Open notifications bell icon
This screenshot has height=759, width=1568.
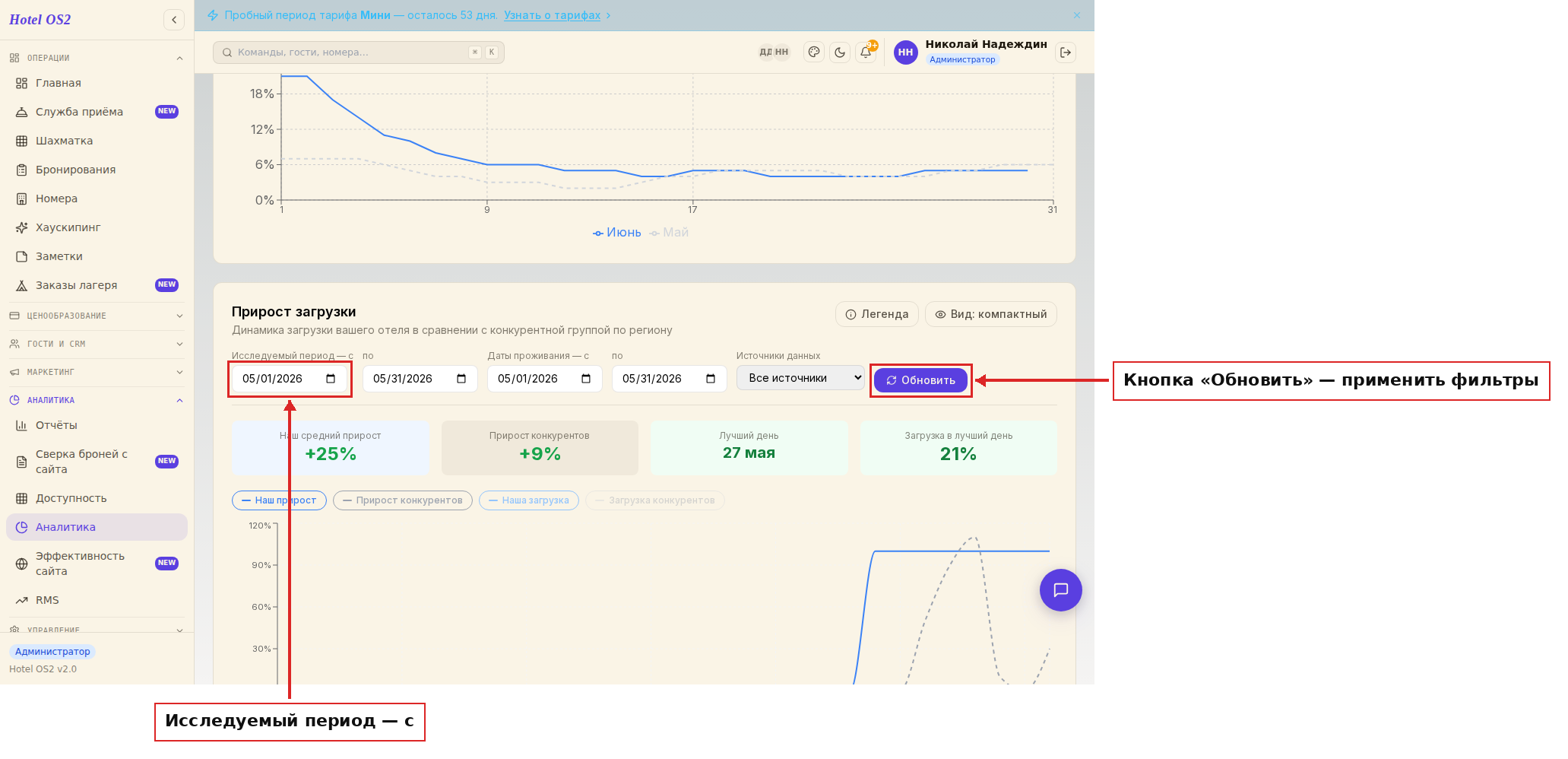coord(866,52)
